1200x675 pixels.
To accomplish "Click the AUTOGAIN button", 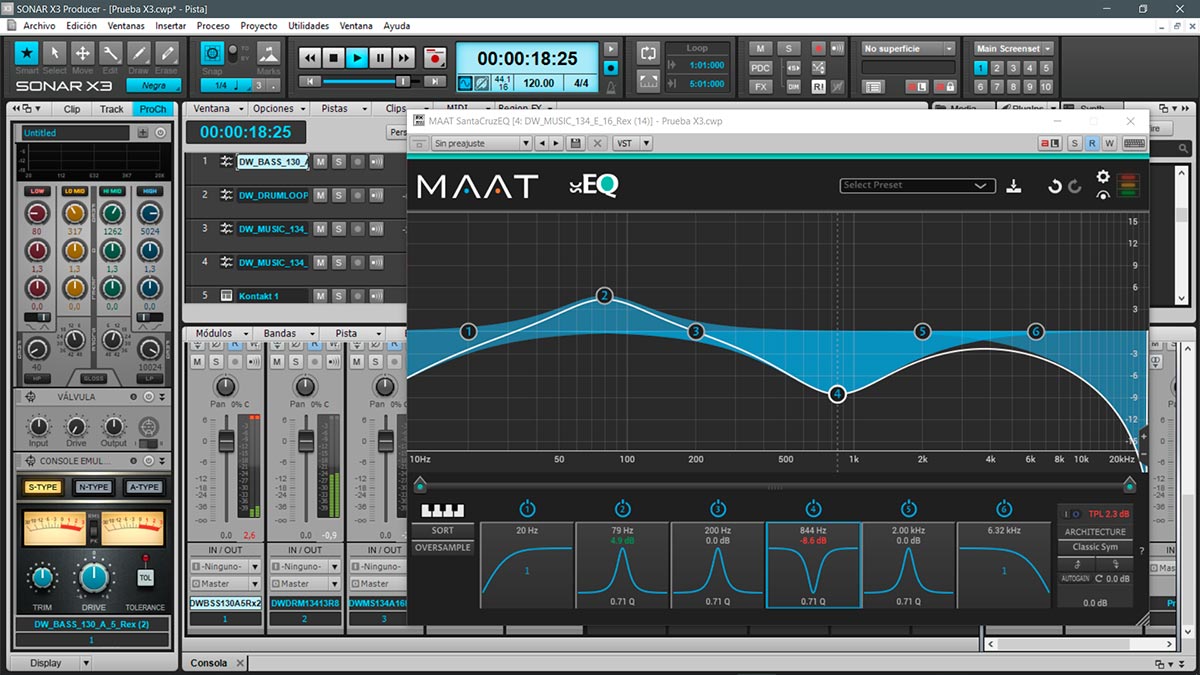I will point(1076,578).
